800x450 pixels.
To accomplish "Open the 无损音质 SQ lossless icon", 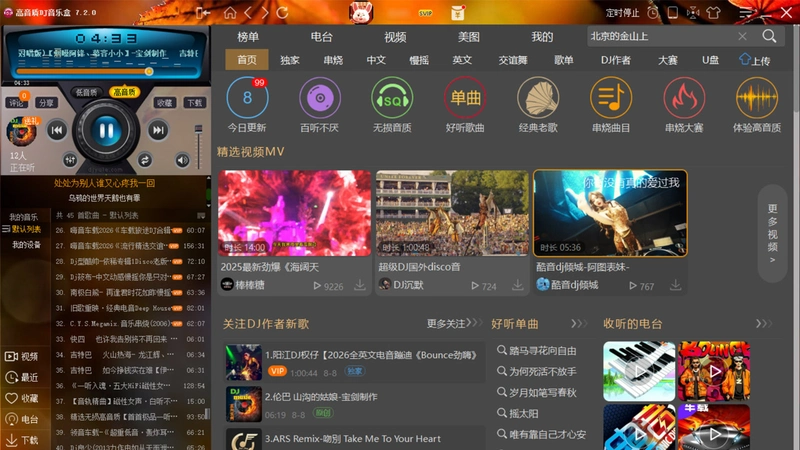I will pyautogui.click(x=392, y=98).
